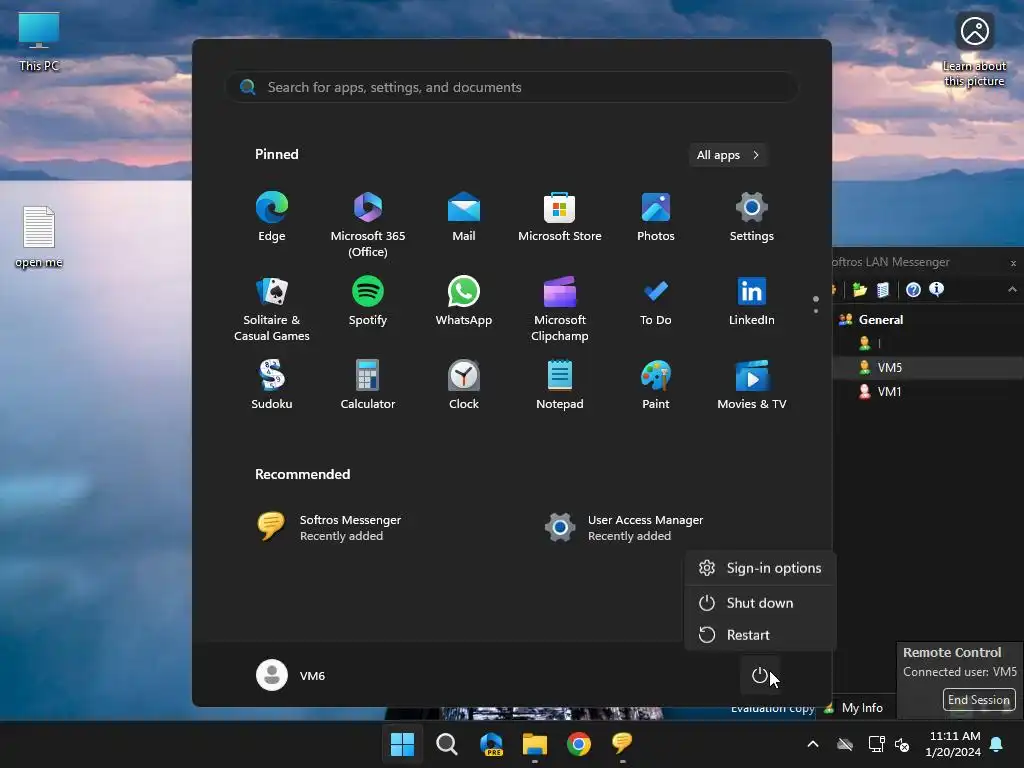Open network status tray icon

click(x=876, y=744)
